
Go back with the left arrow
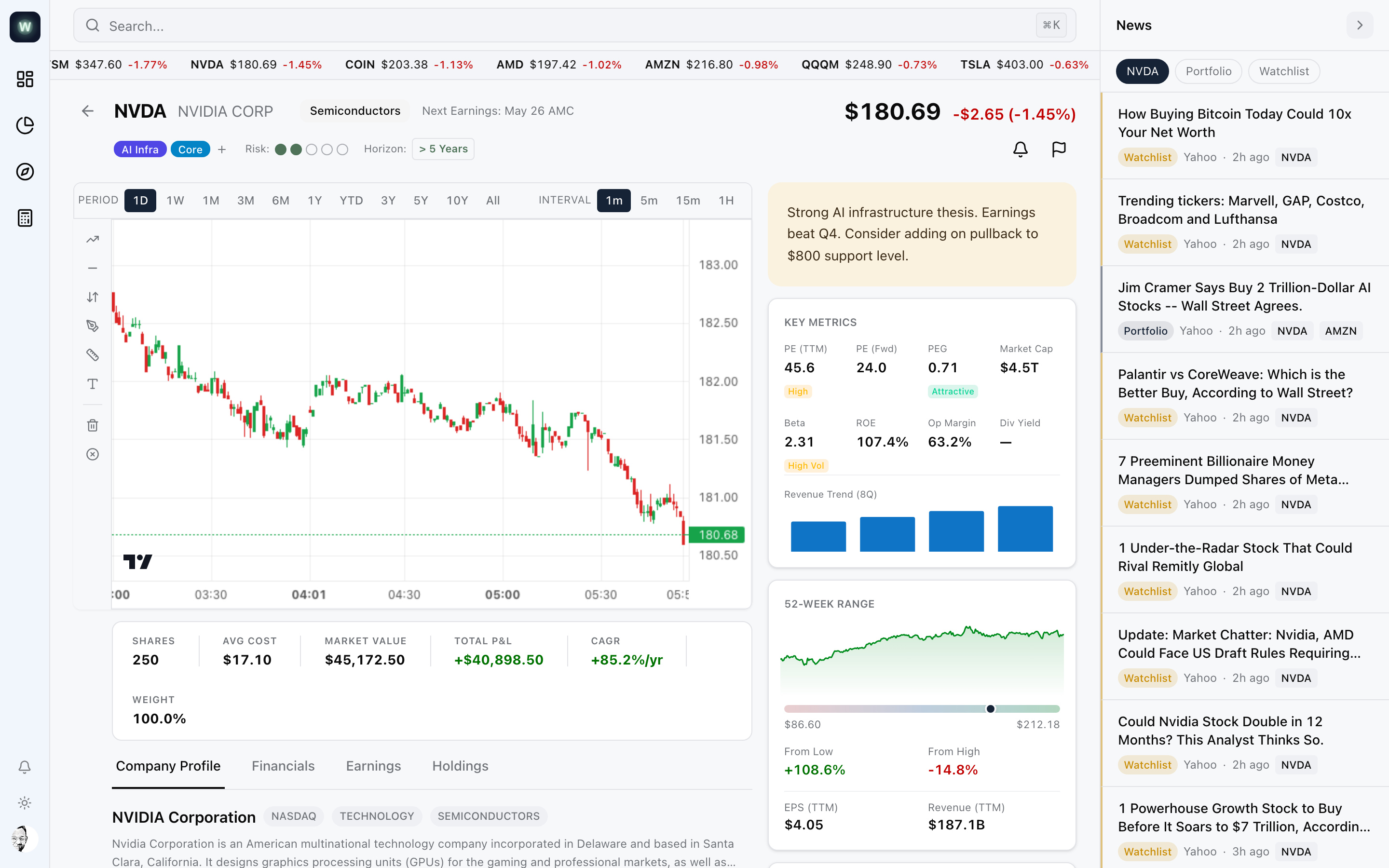[x=87, y=111]
